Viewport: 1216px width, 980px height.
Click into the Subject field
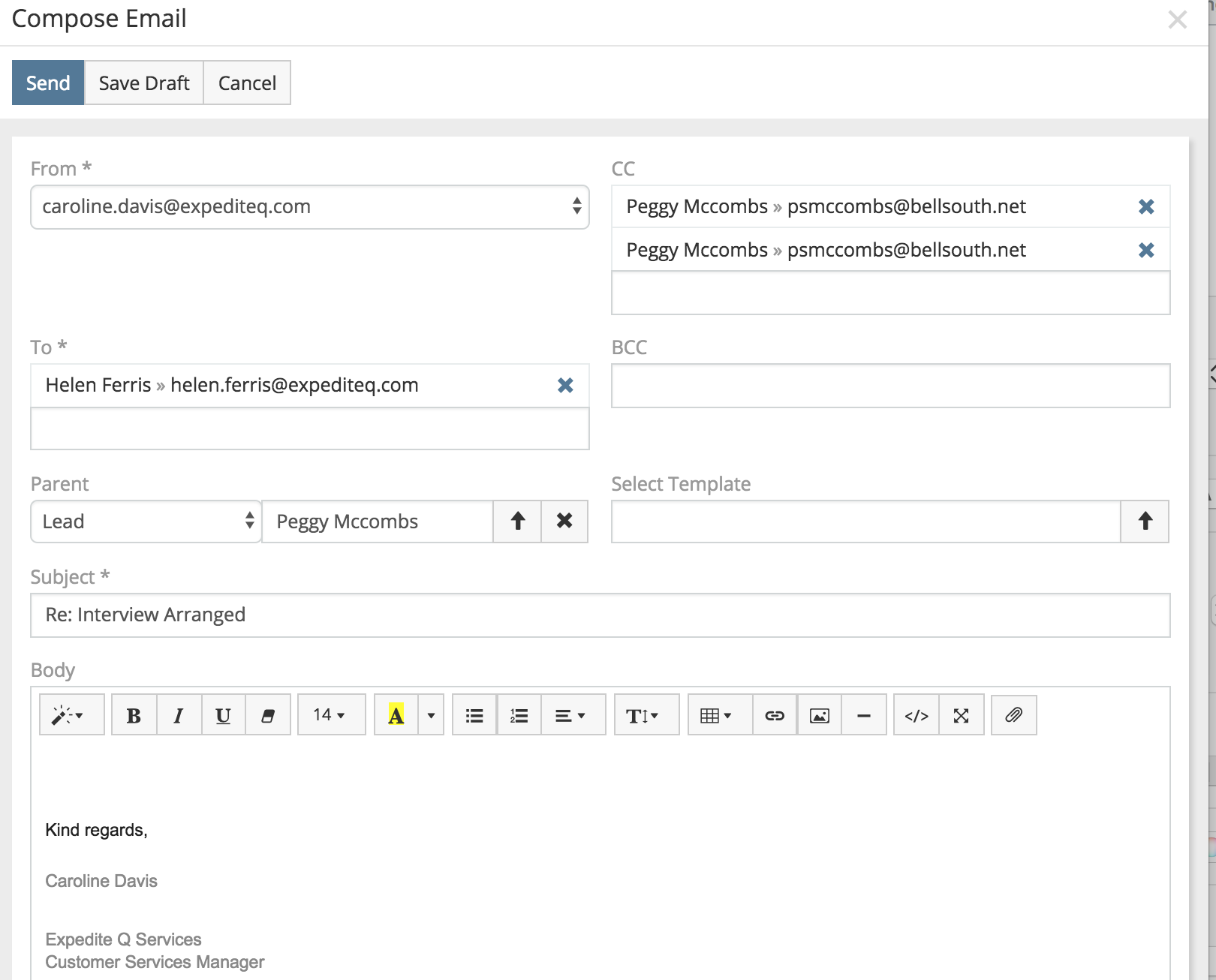600,615
